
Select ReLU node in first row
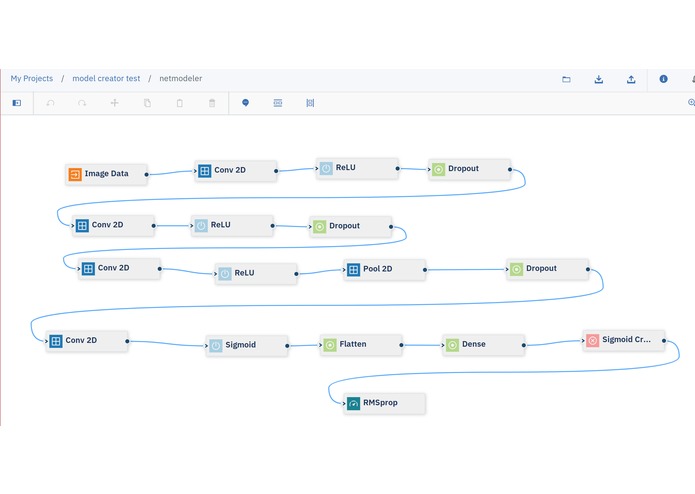(357, 168)
